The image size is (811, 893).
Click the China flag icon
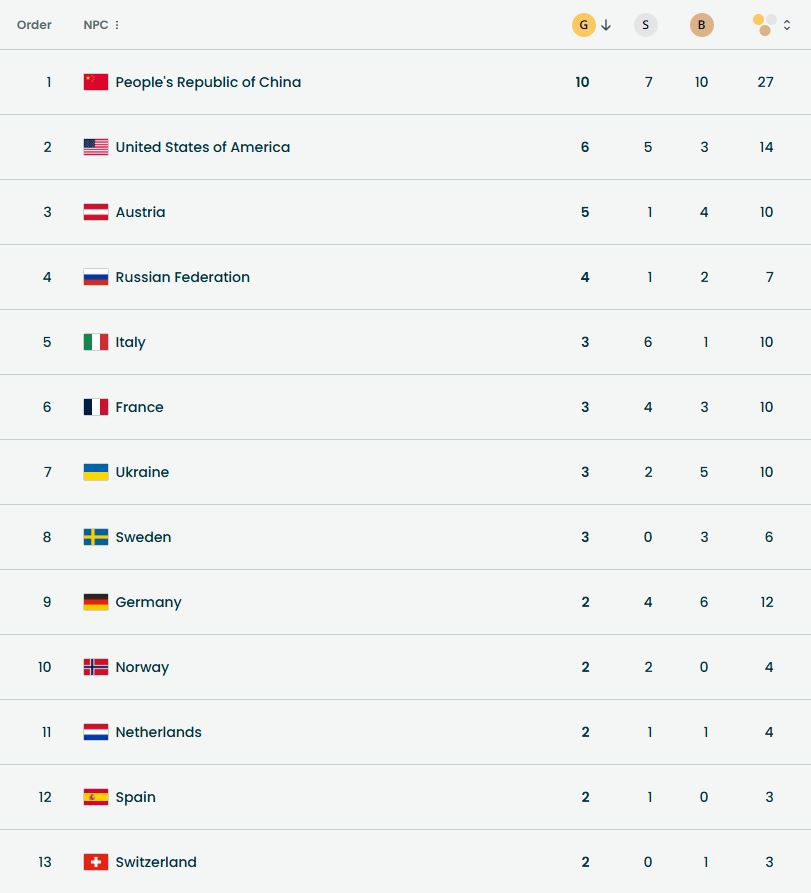tap(96, 82)
